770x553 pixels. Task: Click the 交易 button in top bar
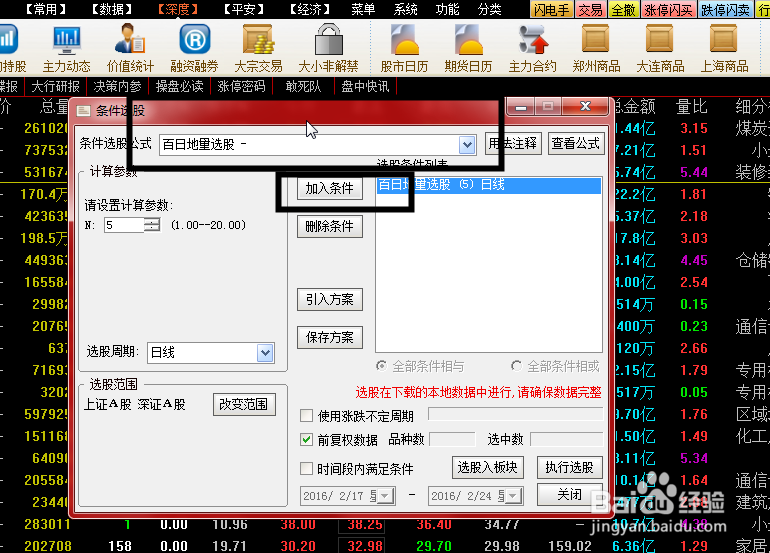click(x=590, y=10)
